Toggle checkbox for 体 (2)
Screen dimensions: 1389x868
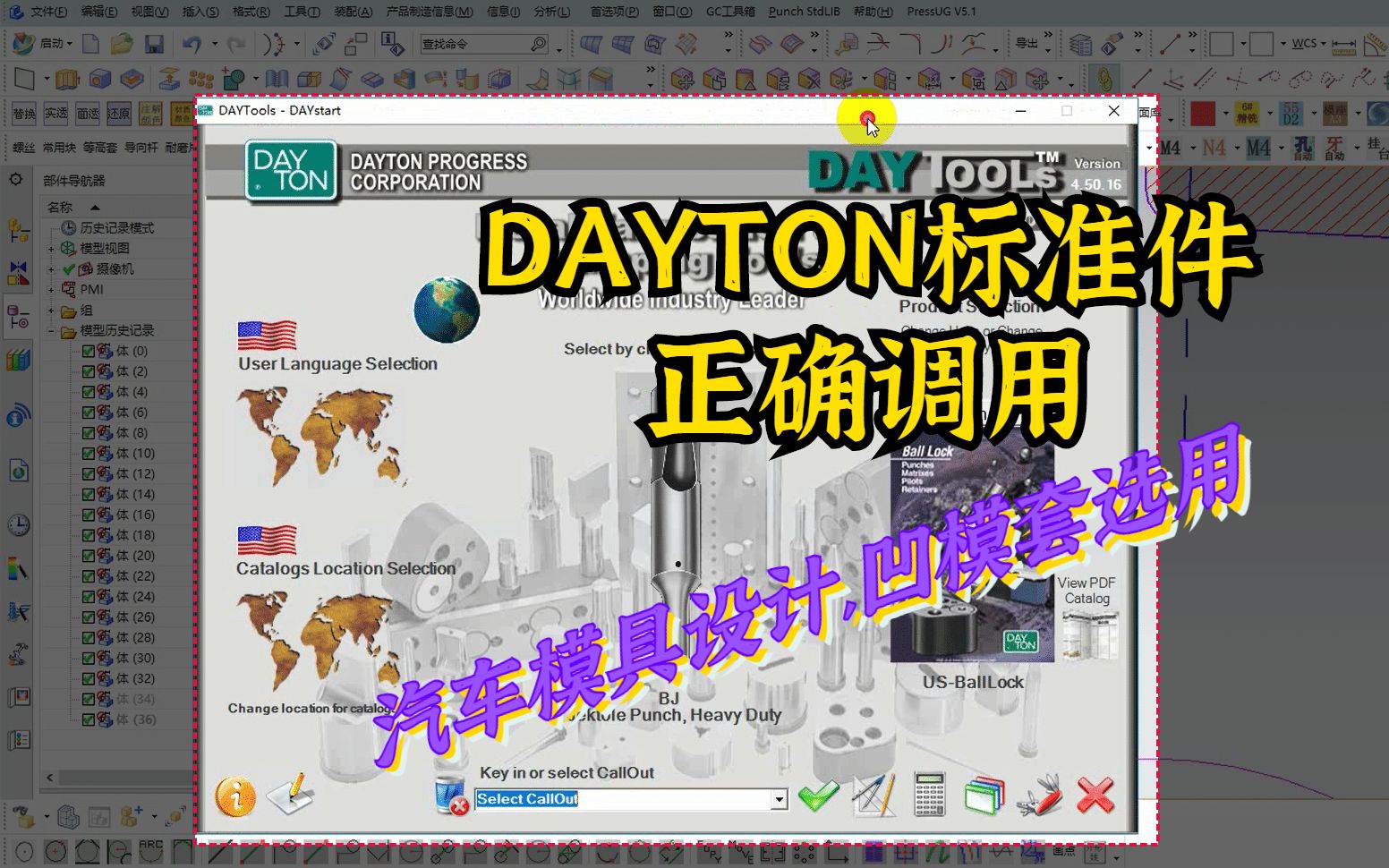tap(89, 371)
